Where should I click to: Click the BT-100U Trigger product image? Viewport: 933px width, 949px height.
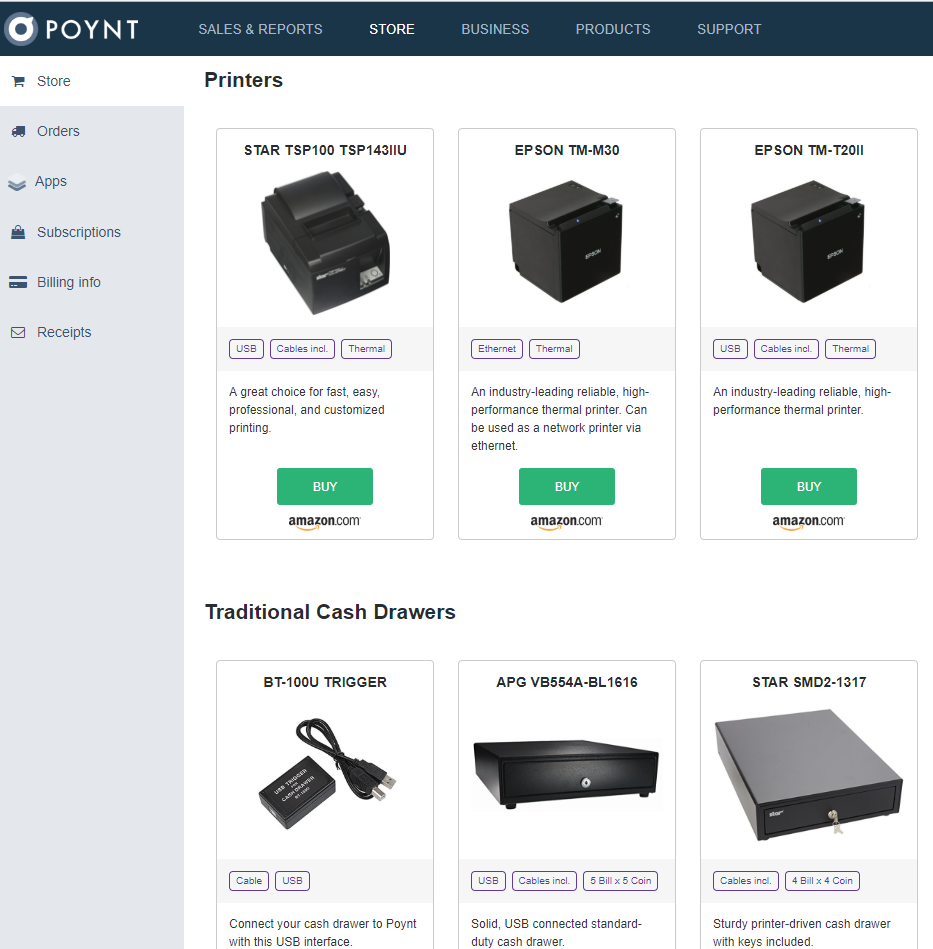pos(326,773)
